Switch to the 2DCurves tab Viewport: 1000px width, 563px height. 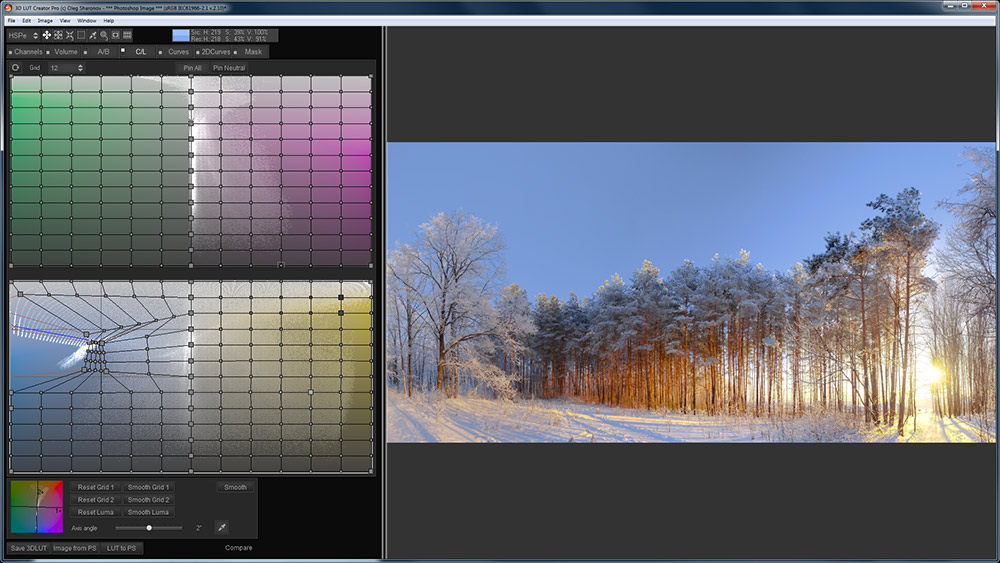(x=215, y=52)
